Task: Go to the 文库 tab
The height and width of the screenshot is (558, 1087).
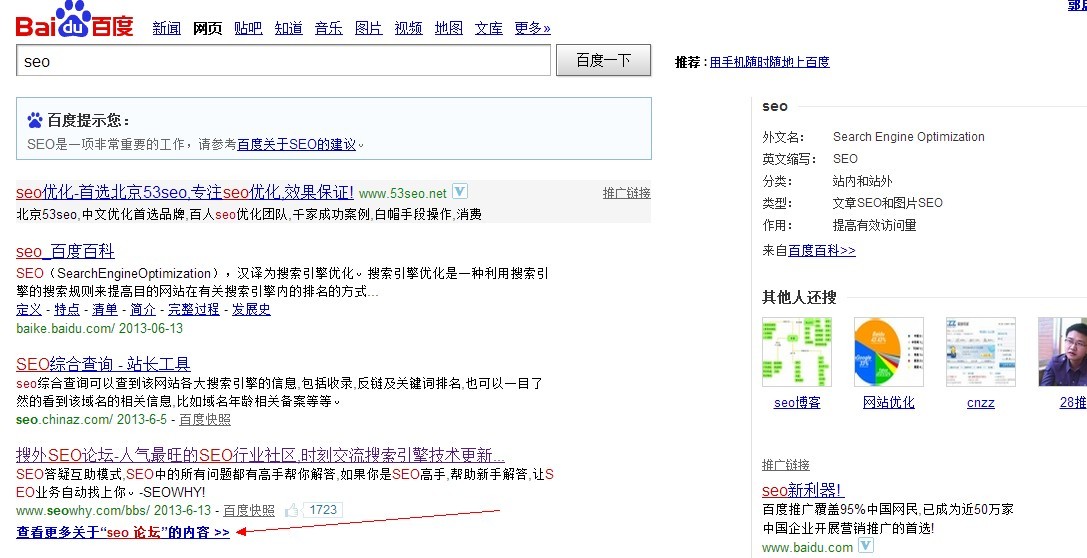Action: (x=489, y=28)
